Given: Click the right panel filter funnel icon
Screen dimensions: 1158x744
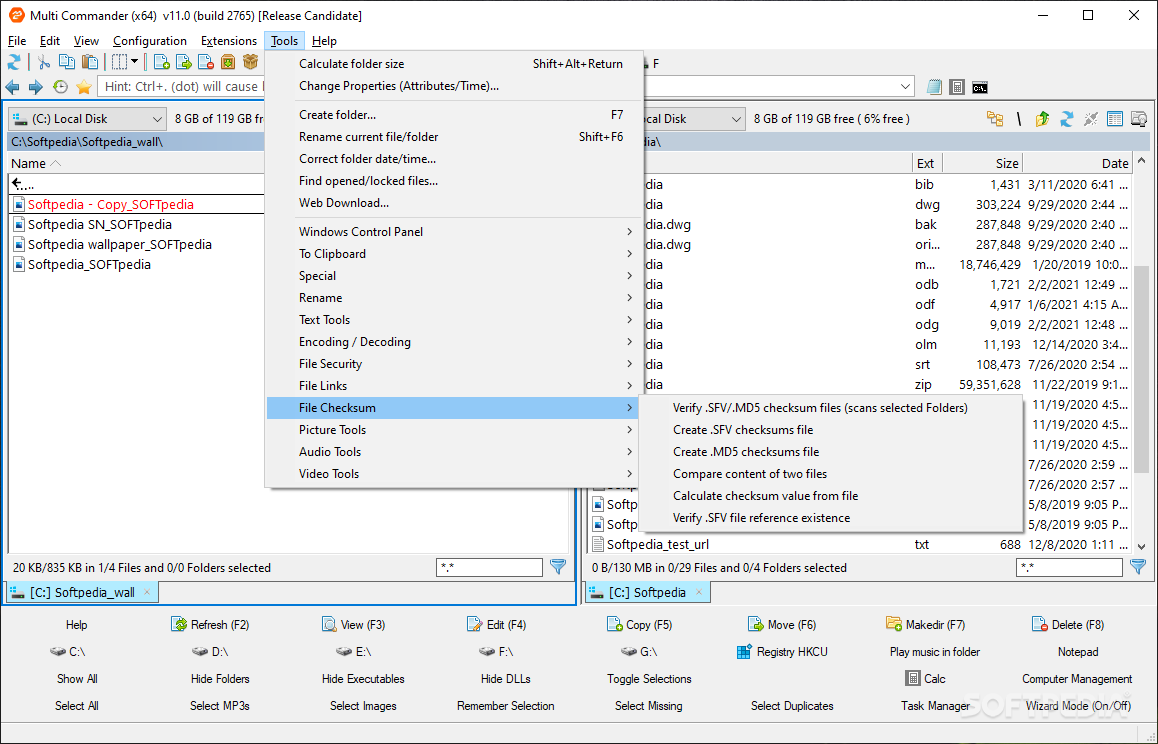Looking at the screenshot, I should click(x=1138, y=567).
